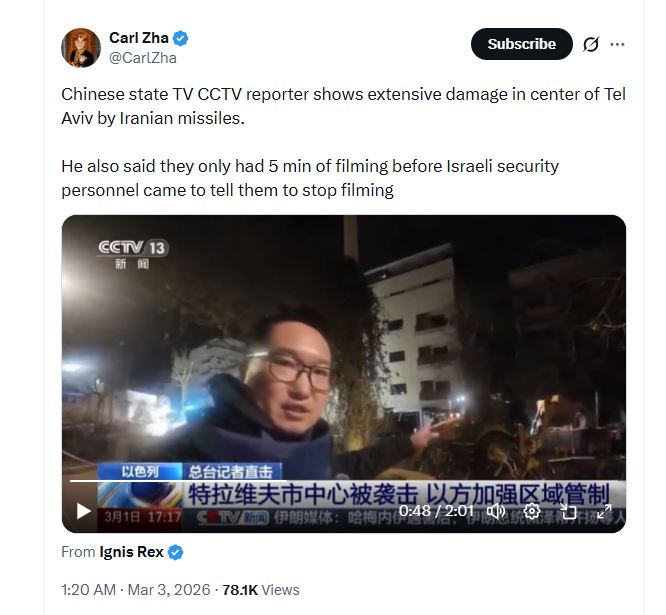Click the 0:48 / 2:01 time display
666x615 pixels.
[x=436, y=511]
